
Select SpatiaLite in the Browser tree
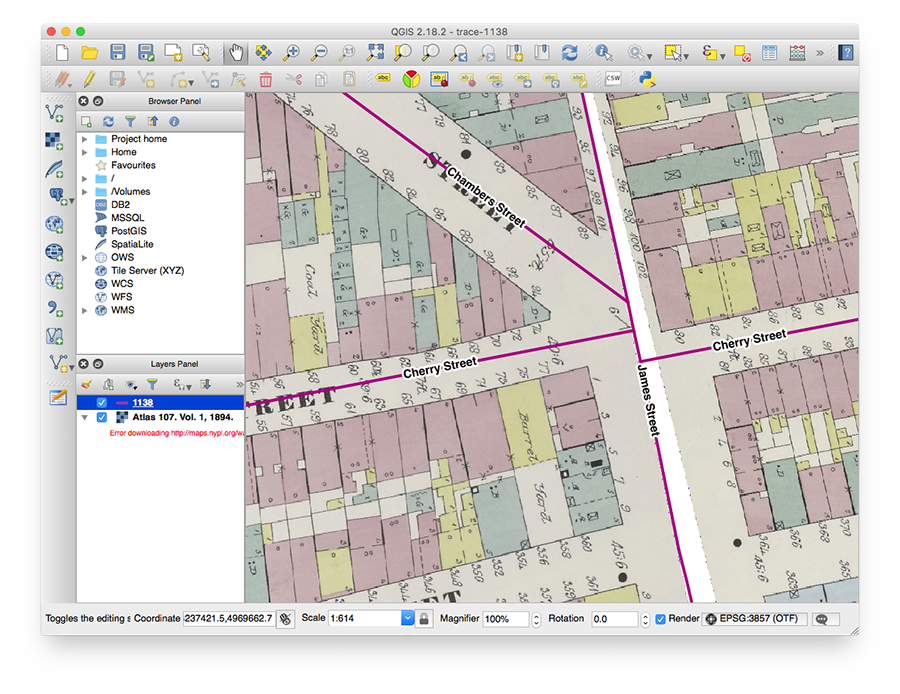click(x=132, y=244)
